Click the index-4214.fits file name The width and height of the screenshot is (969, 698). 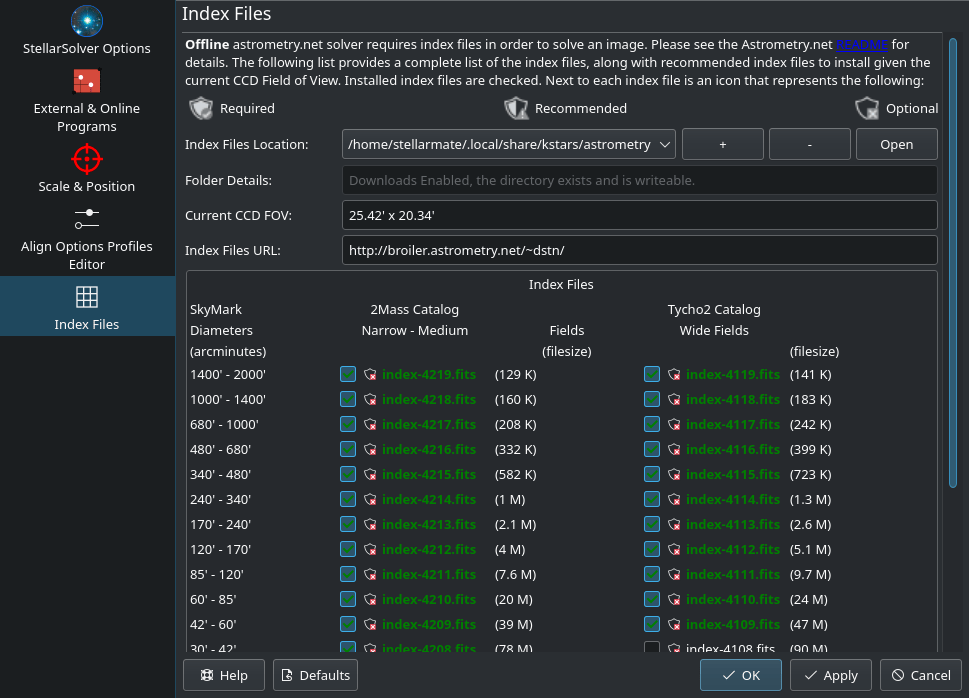[429, 500]
